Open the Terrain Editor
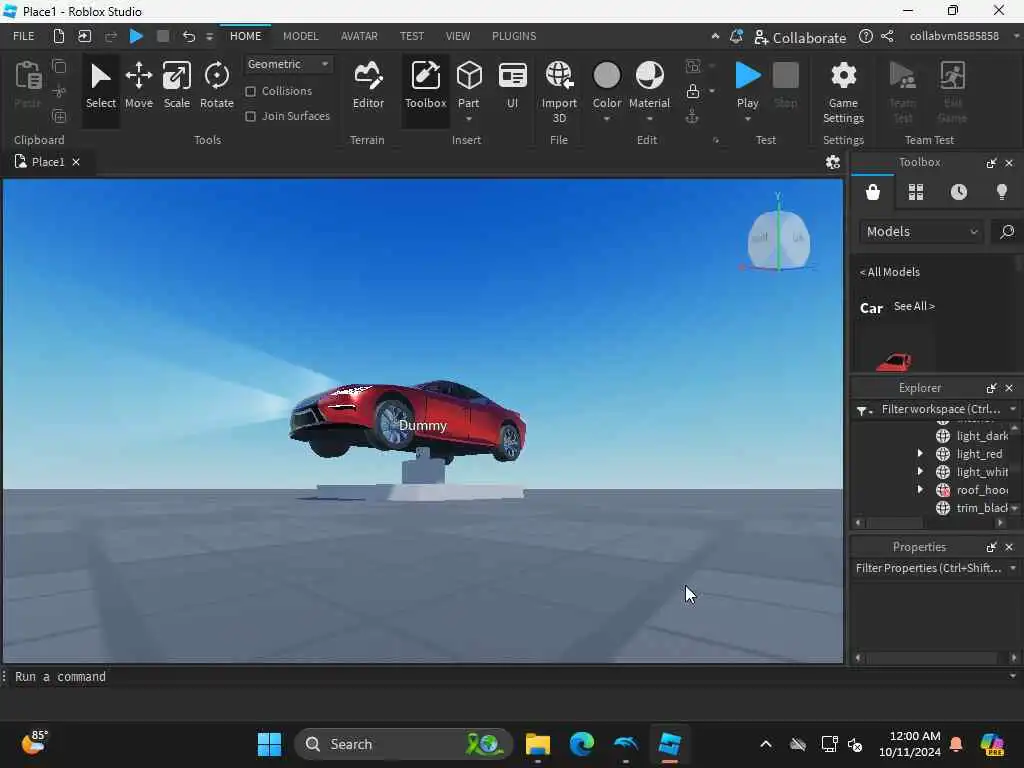The width and height of the screenshot is (1024, 768). 368,86
